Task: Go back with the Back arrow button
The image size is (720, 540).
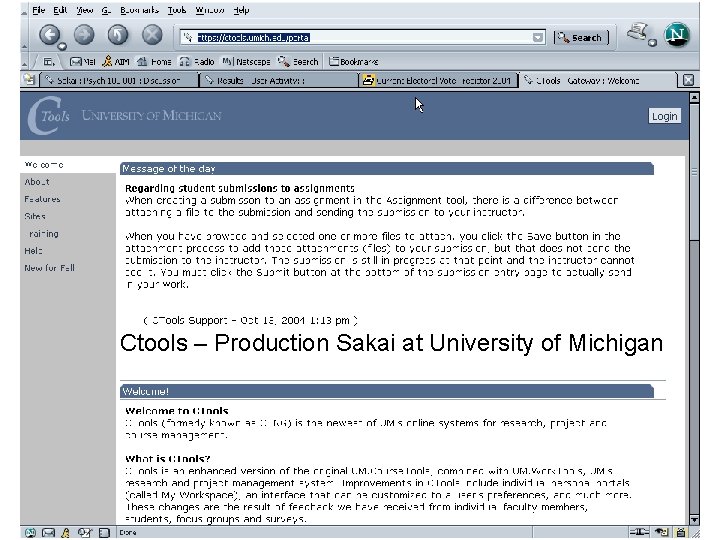Action: coord(50,35)
